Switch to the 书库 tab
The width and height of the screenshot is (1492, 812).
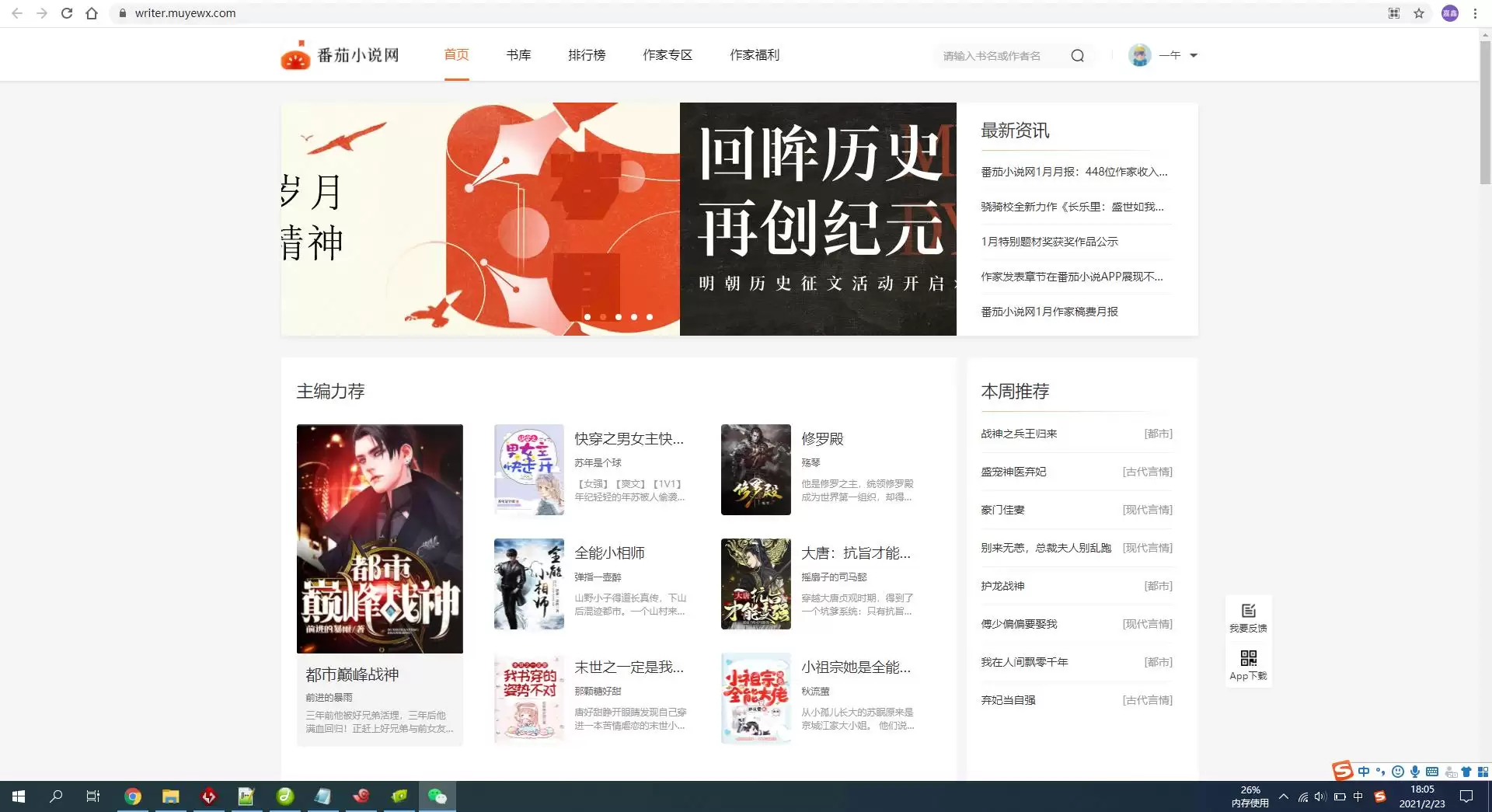[x=518, y=55]
